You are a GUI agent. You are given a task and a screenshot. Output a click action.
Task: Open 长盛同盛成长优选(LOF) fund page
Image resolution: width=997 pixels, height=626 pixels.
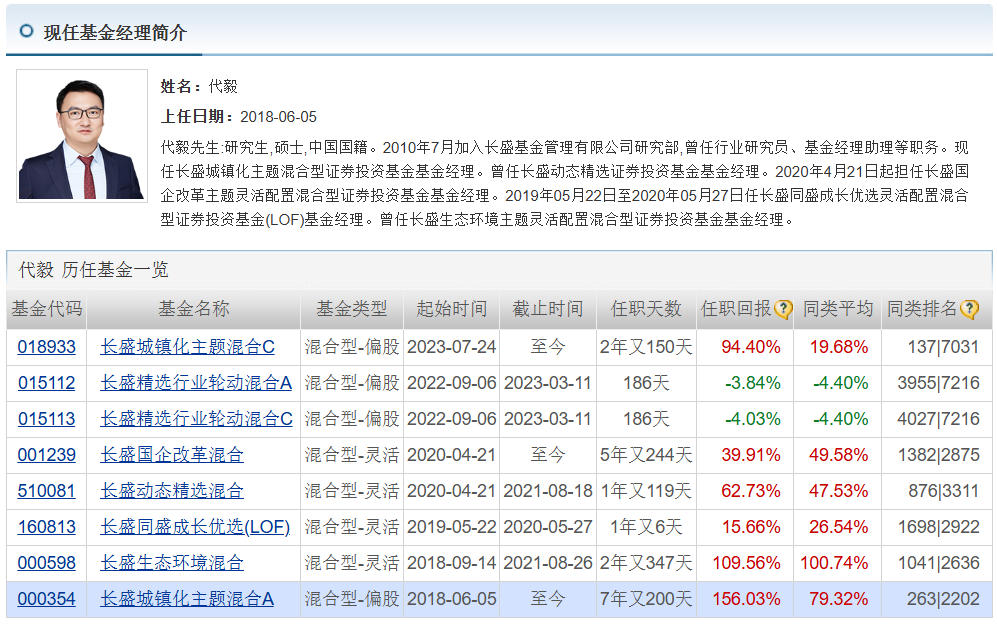tap(195, 527)
